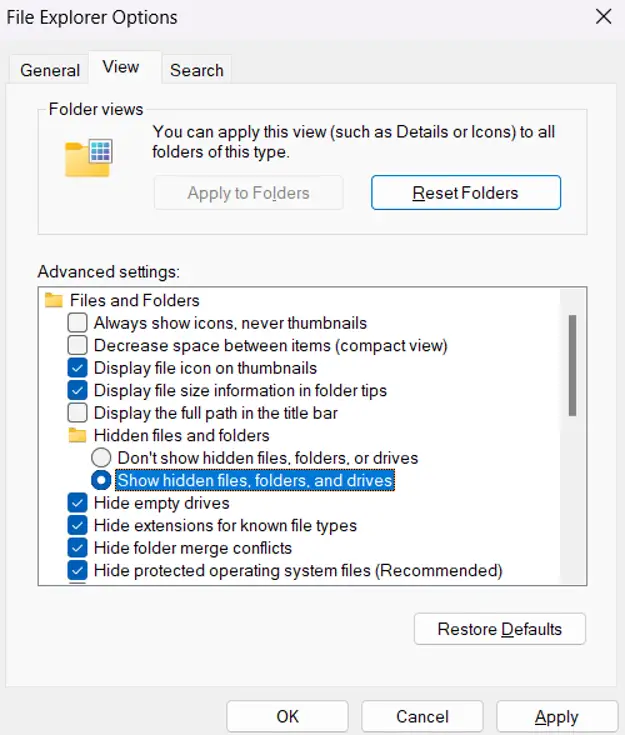Uncheck Hide empty drives

(77, 503)
